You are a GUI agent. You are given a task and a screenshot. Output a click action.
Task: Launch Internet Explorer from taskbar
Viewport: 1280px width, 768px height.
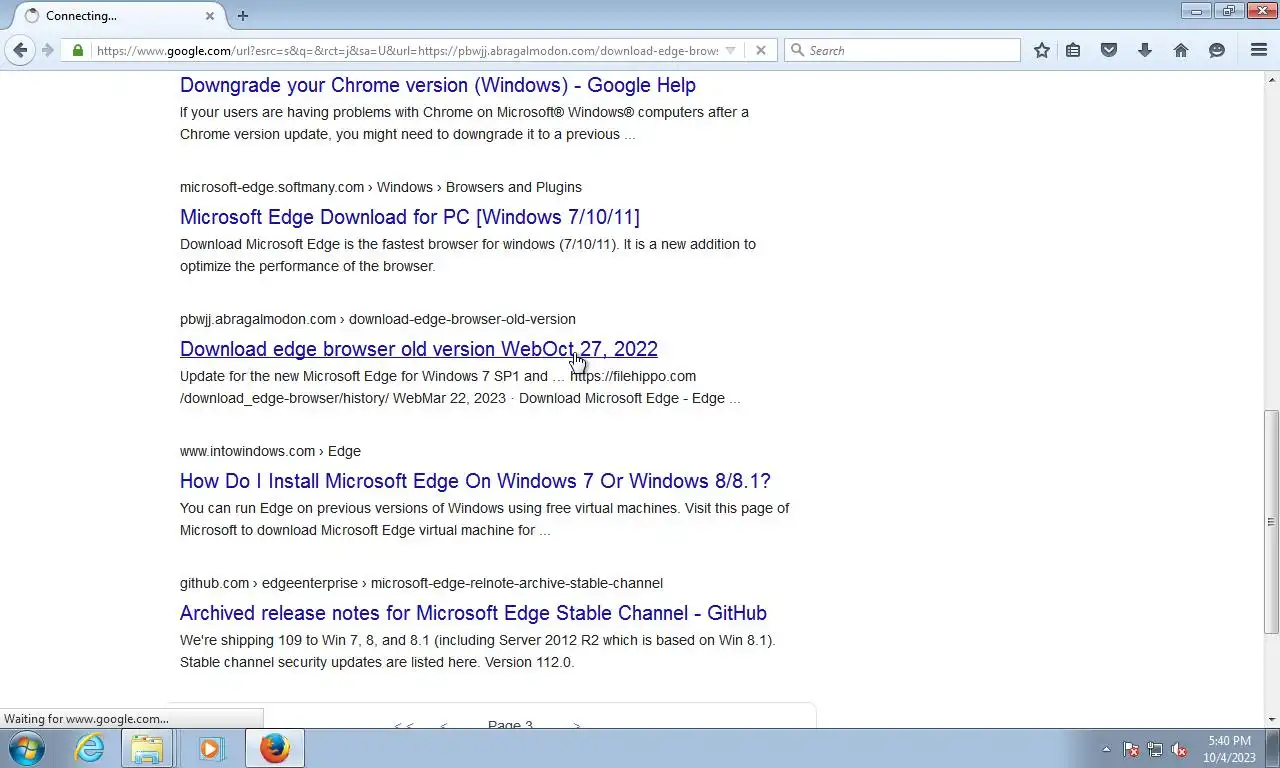click(89, 748)
